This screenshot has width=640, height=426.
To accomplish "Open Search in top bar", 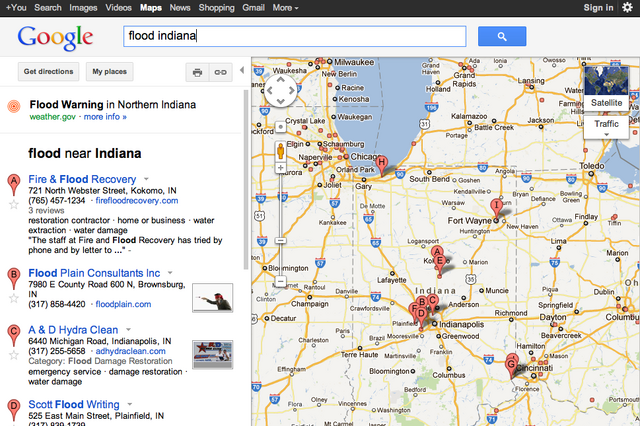I will (x=48, y=8).
